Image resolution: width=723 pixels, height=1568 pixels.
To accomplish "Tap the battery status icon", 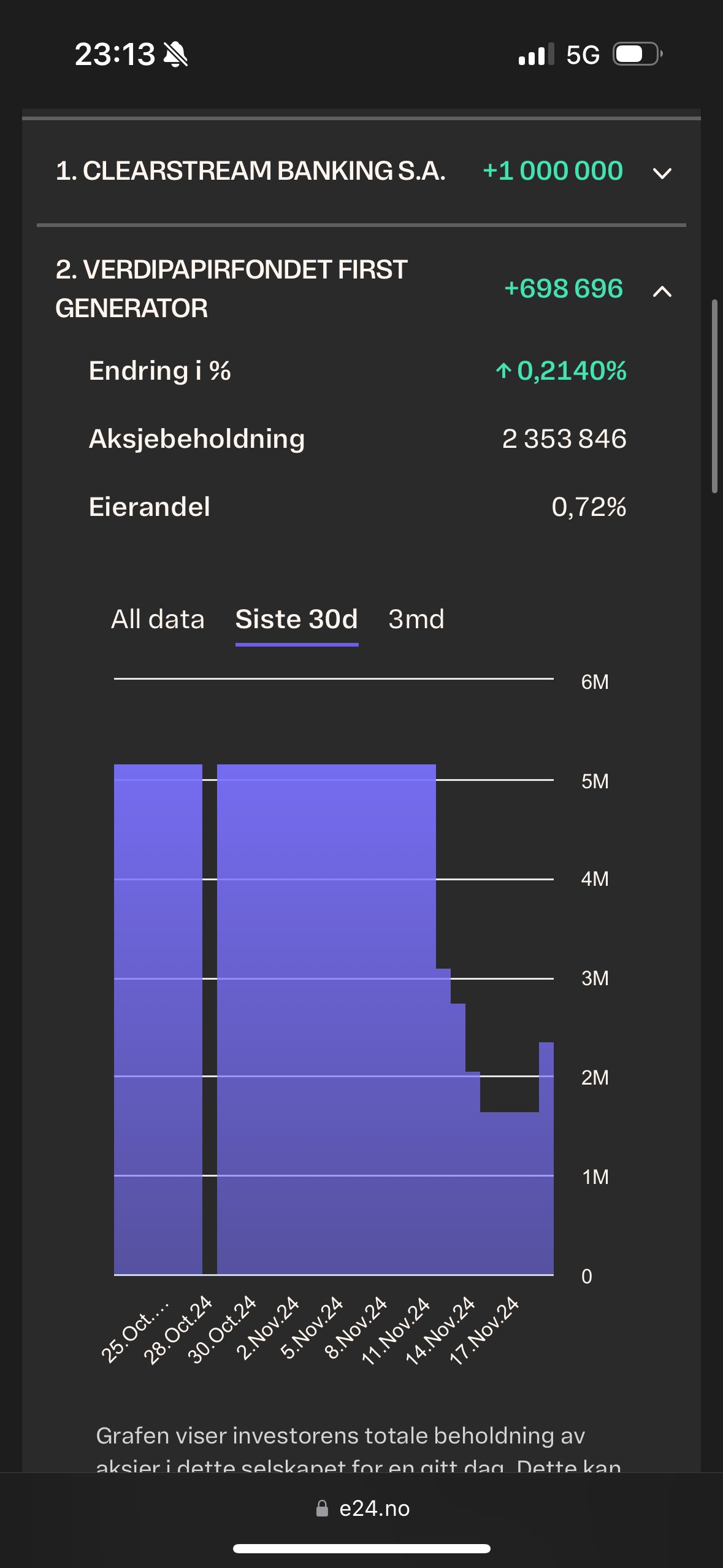I will click(x=638, y=54).
